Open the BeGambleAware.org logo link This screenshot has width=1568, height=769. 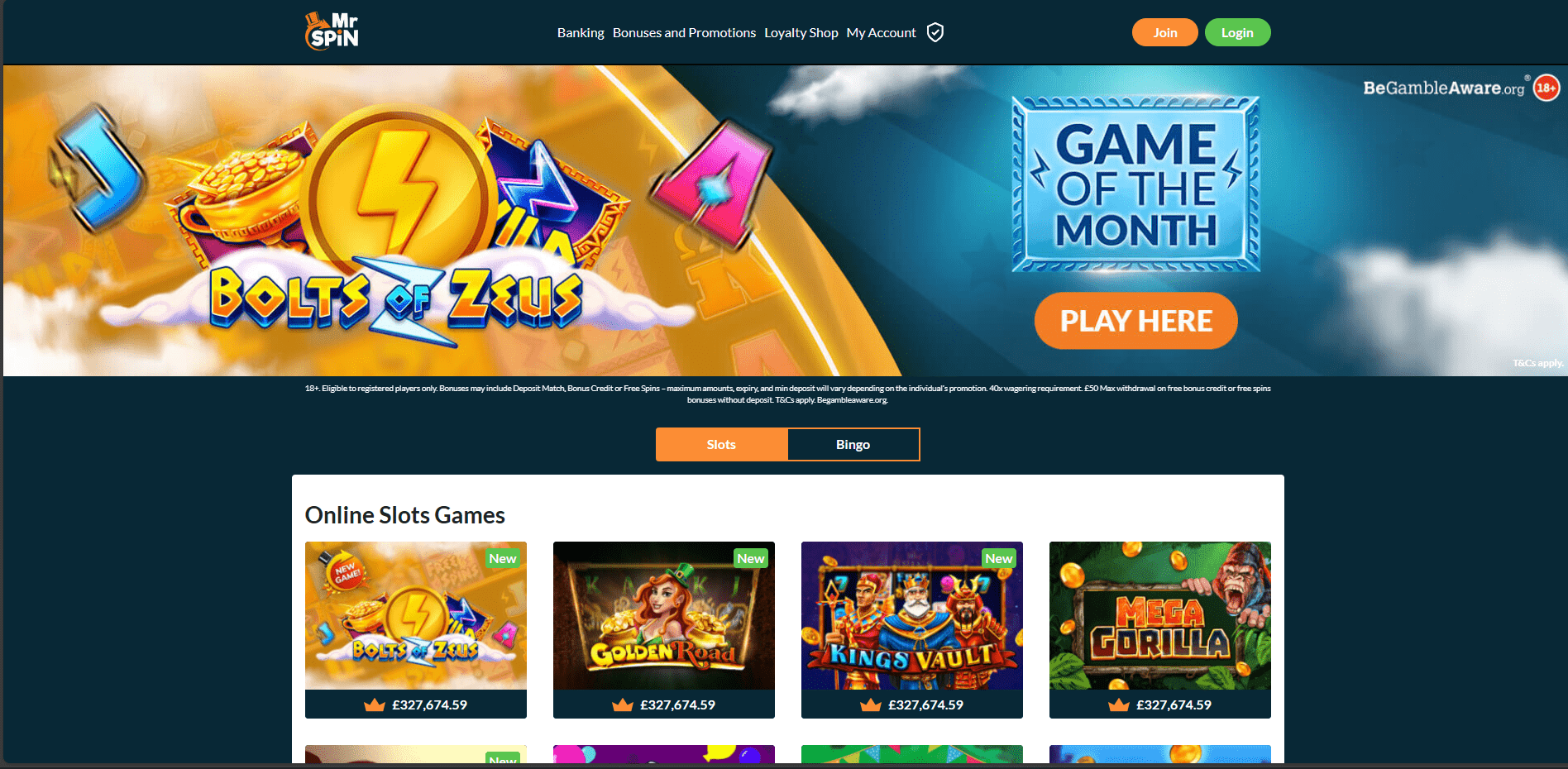click(1444, 88)
